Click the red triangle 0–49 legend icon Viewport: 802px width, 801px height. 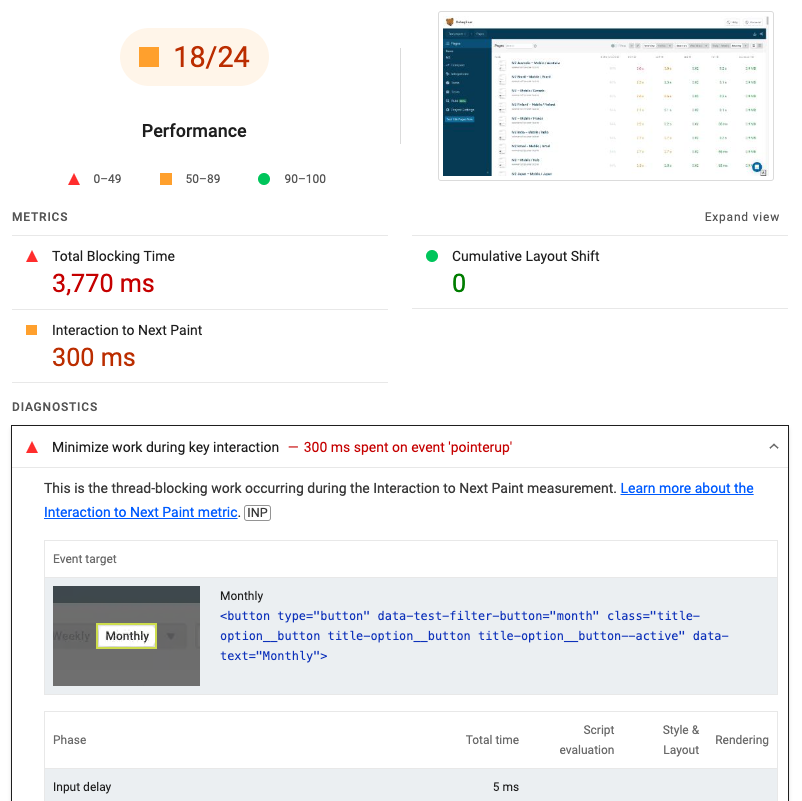[73, 180]
